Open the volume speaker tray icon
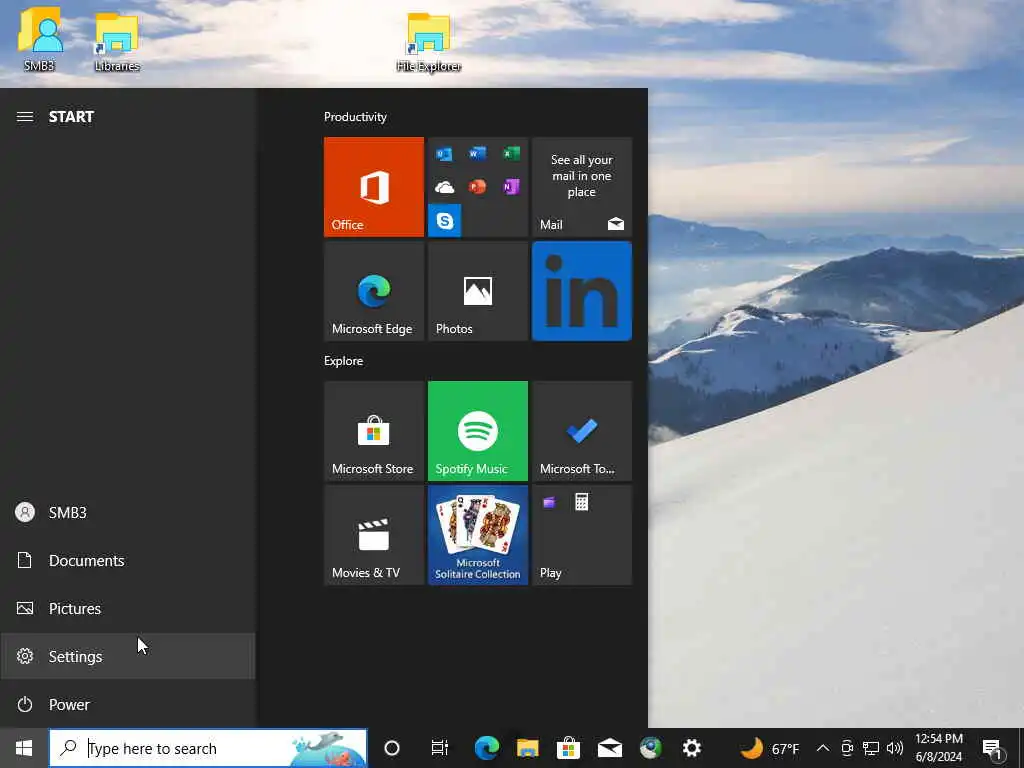The image size is (1024, 768). point(895,748)
